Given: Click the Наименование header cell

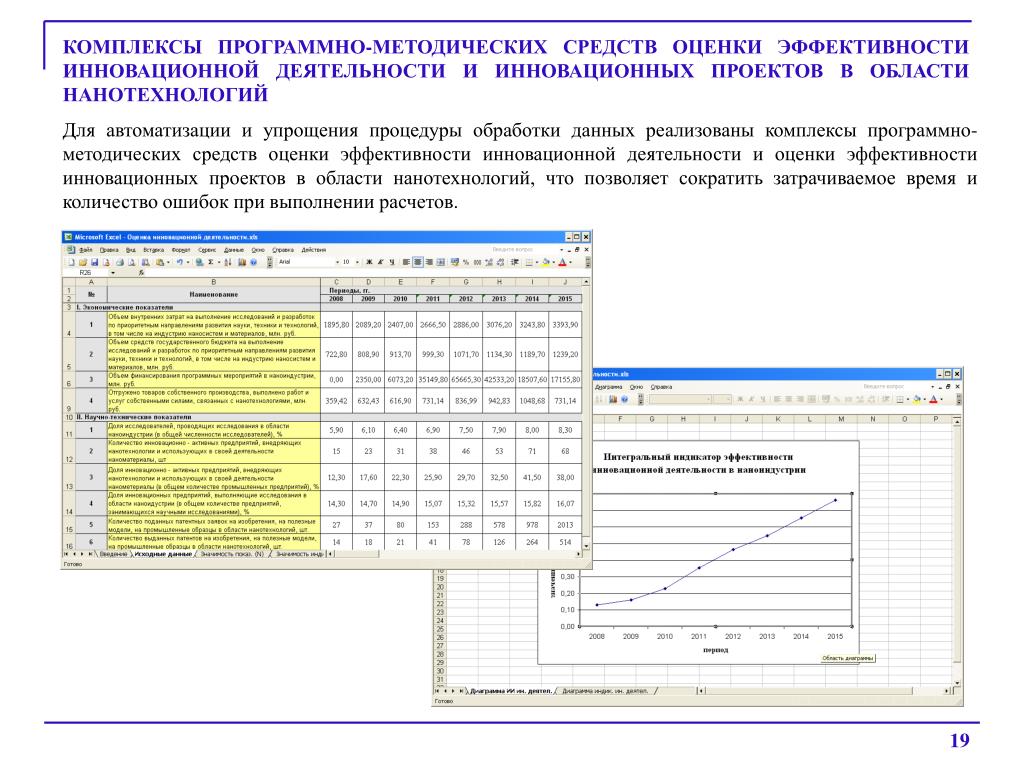Looking at the screenshot, I should pos(214,295).
